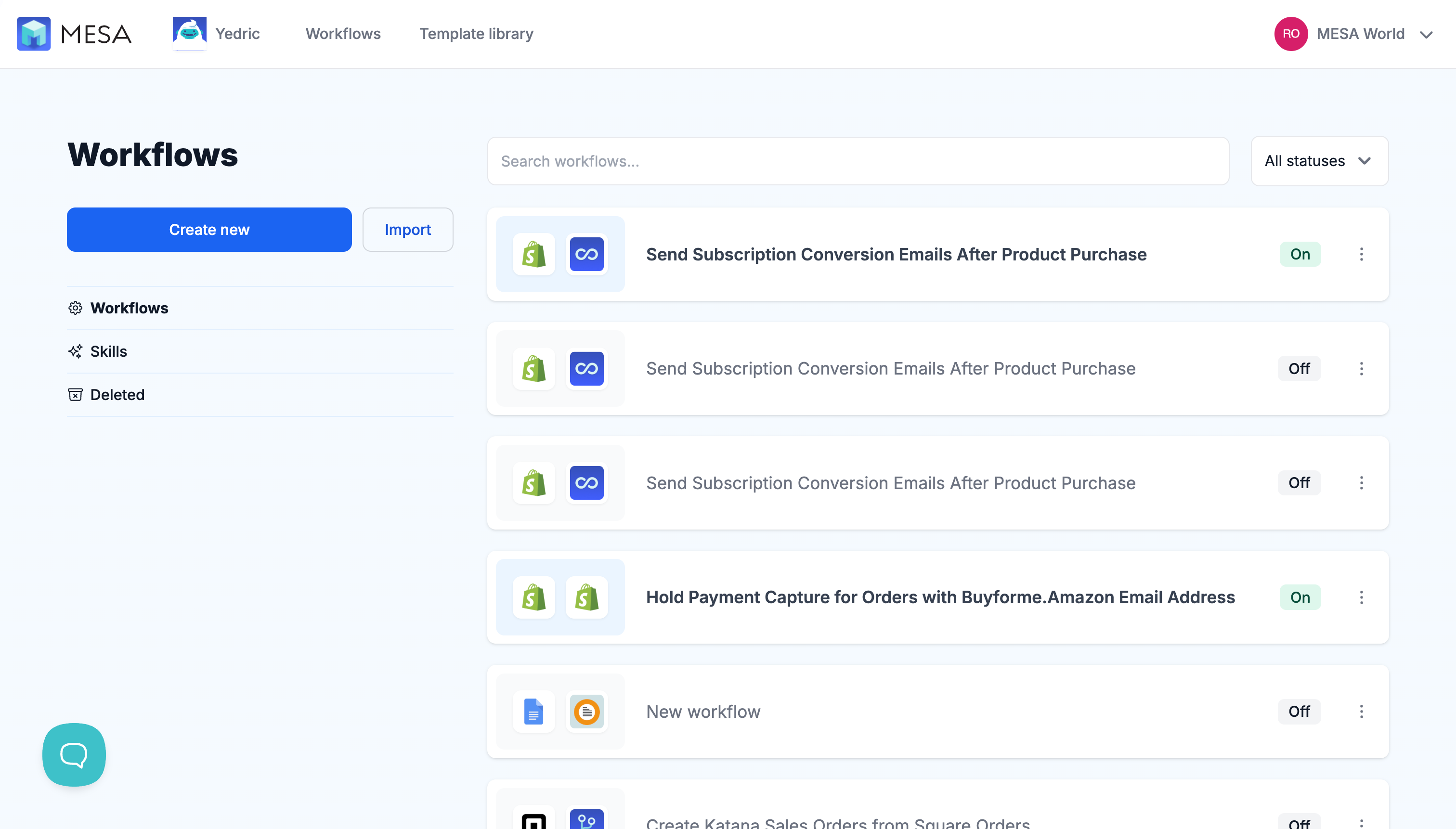Image resolution: width=1456 pixels, height=829 pixels.
Task: Click the Shopify icon on the first Send Subscription workflow
Action: pos(533,254)
